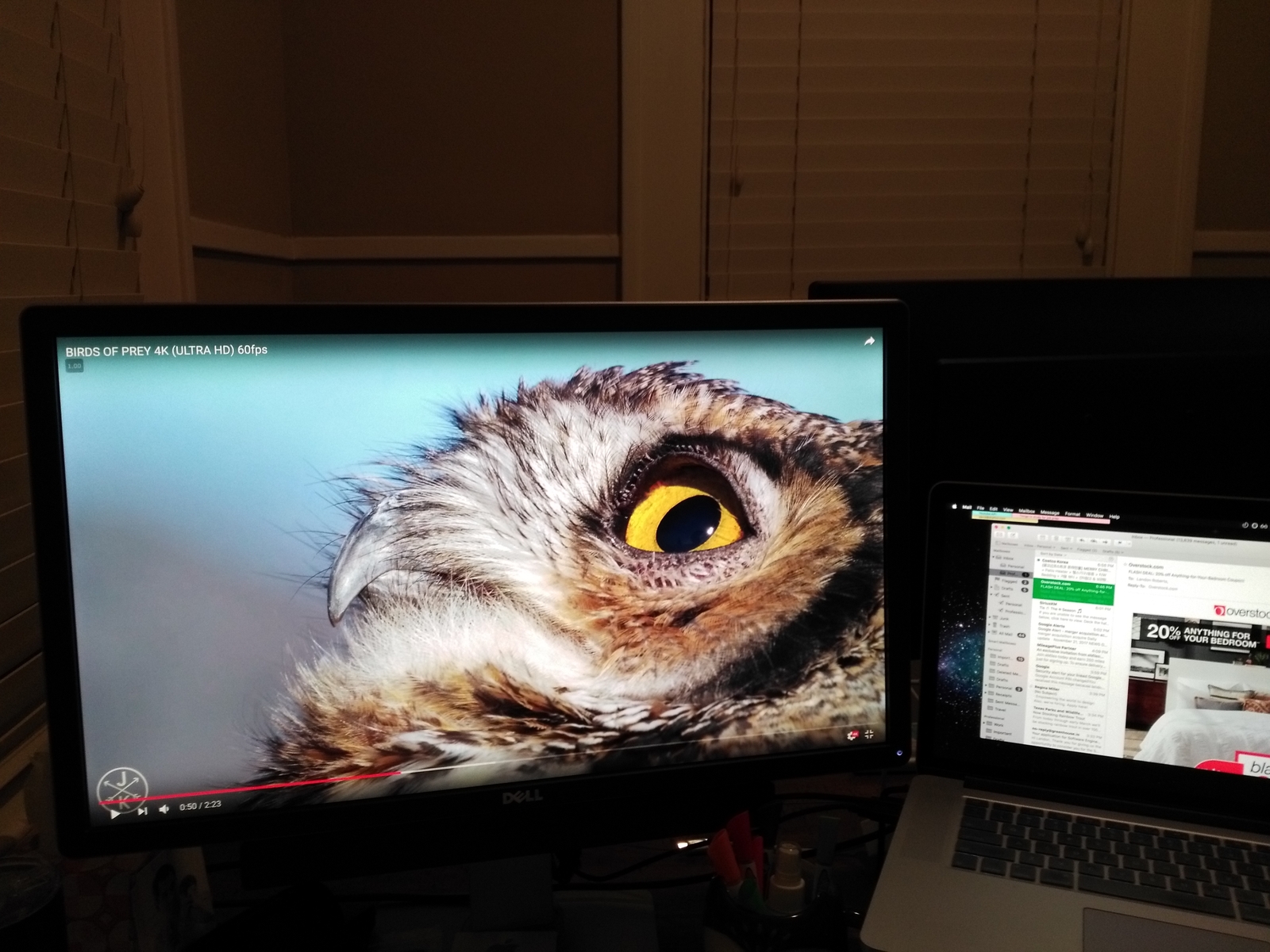The image size is (1270, 952).
Task: Select the Overstock.com email in message list
Action: [x=1073, y=593]
